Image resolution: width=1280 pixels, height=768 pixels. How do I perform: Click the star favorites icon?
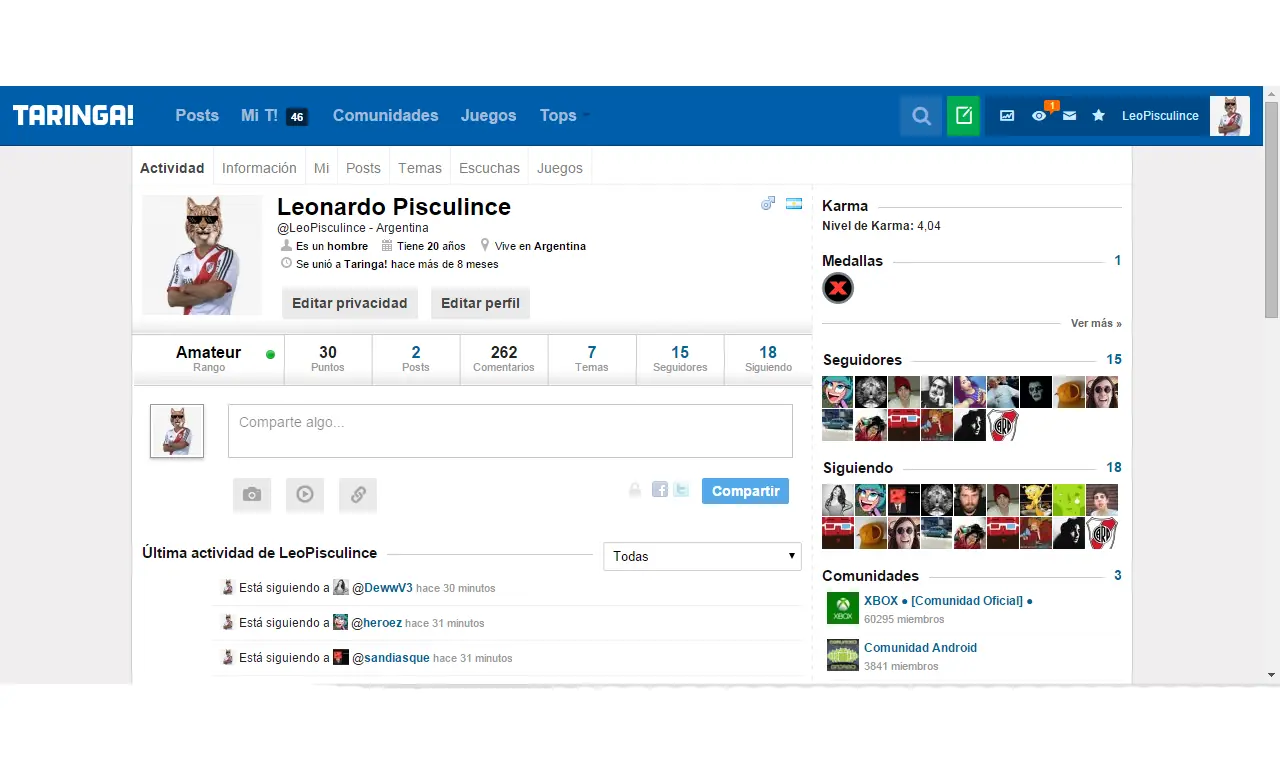click(x=1098, y=116)
